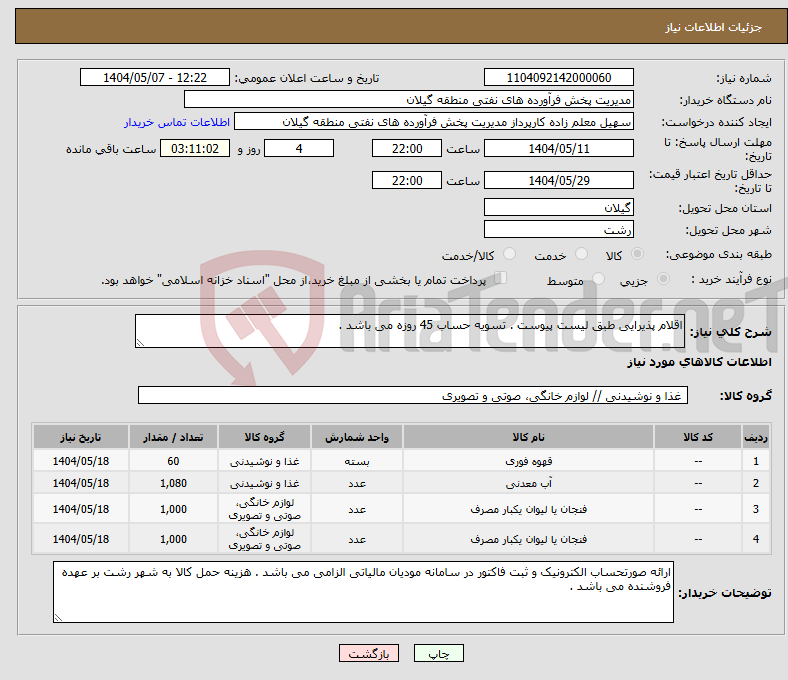788x680 pixels.
Task: Click the تاریخ نیاز column header
Action: (x=81, y=438)
